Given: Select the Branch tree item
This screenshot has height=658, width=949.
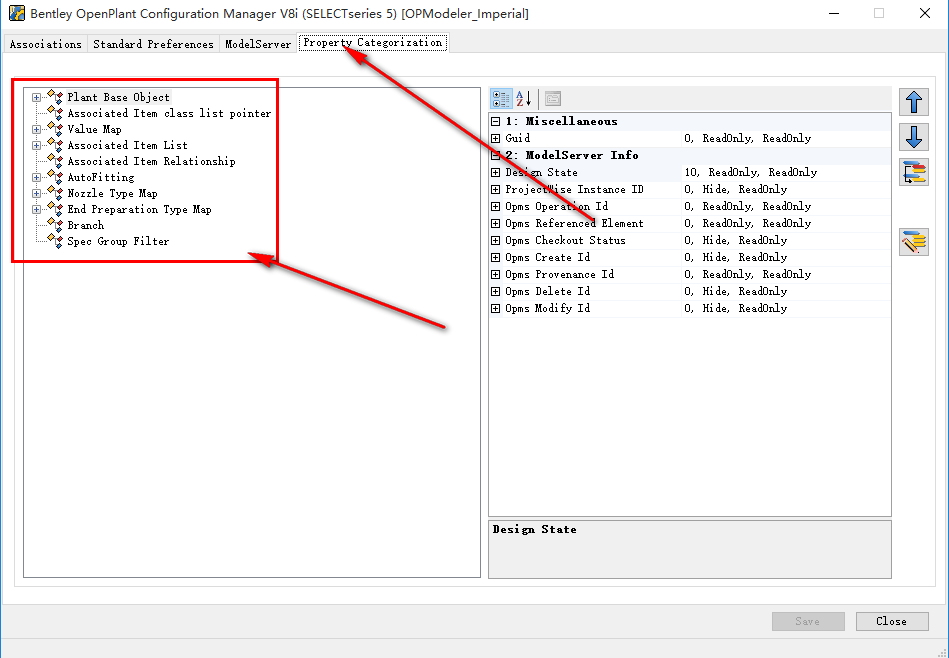Looking at the screenshot, I should (x=85, y=225).
